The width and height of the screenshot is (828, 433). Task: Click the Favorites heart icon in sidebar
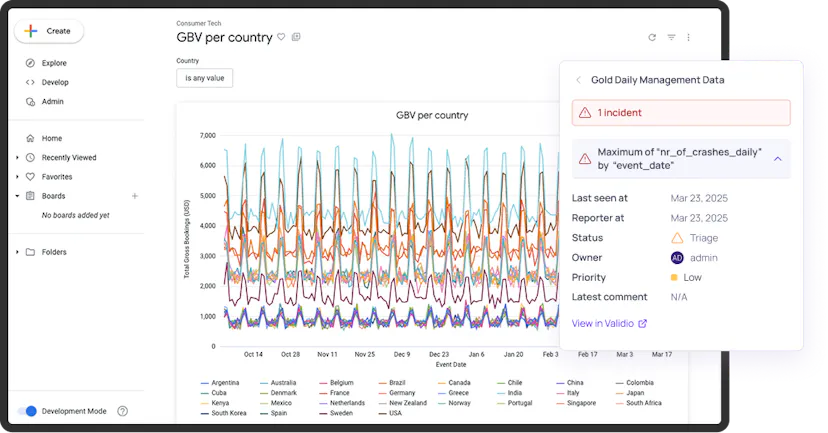pos(30,177)
